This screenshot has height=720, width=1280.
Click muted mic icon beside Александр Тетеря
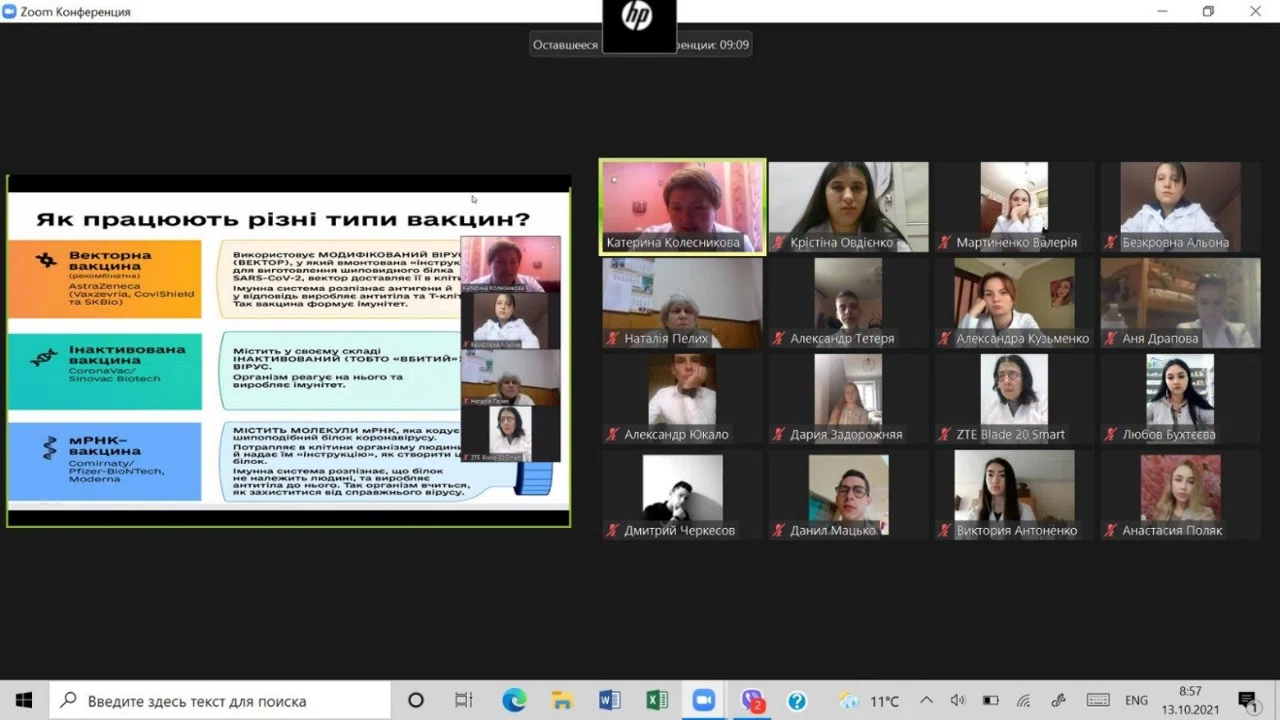pos(777,338)
